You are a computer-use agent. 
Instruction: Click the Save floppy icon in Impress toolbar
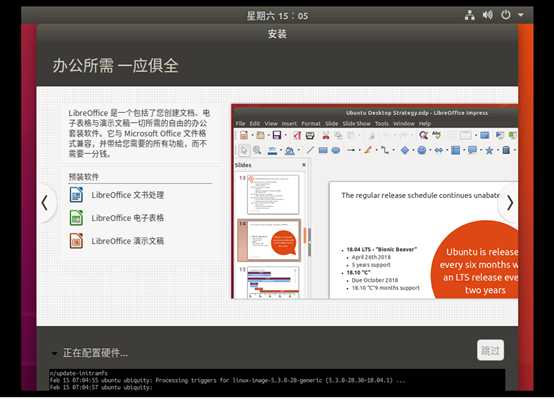277,135
